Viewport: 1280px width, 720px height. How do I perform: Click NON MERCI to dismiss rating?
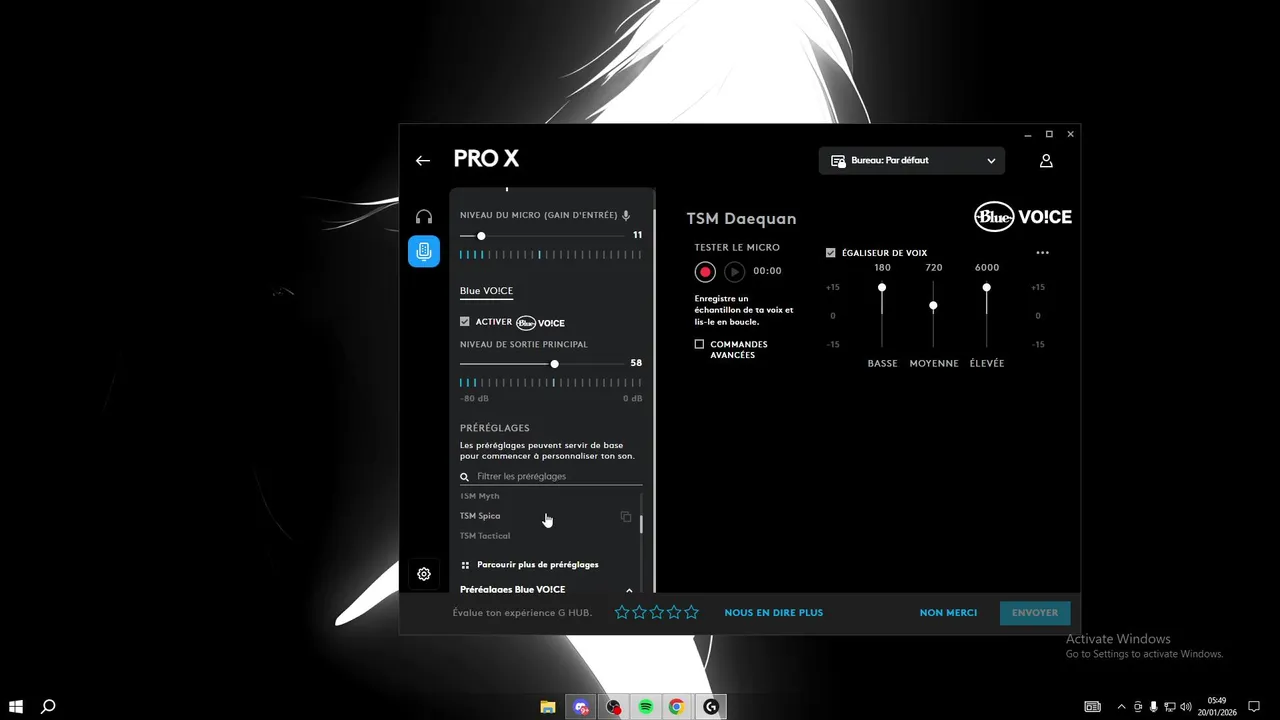[948, 612]
